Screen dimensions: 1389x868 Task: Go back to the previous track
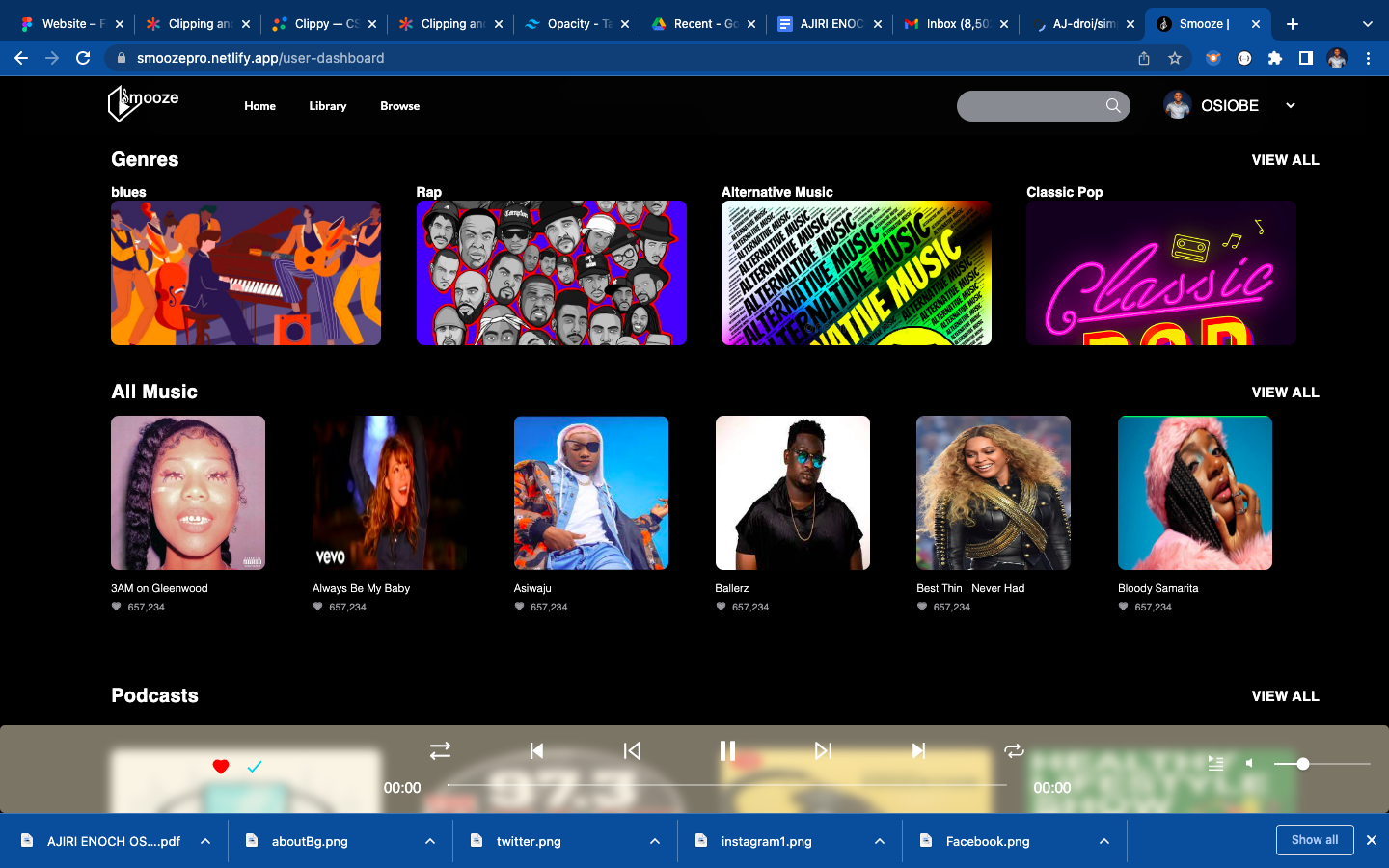coord(536,750)
